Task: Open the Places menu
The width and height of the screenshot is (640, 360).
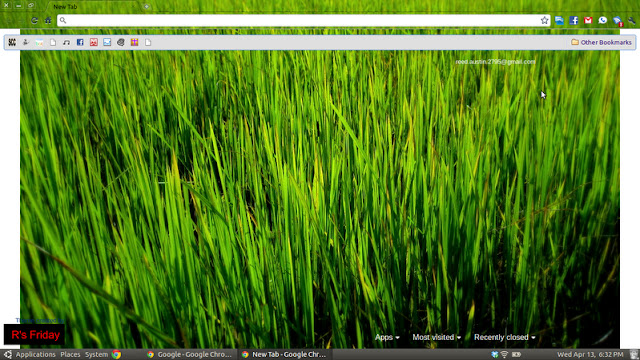Action: click(70, 354)
